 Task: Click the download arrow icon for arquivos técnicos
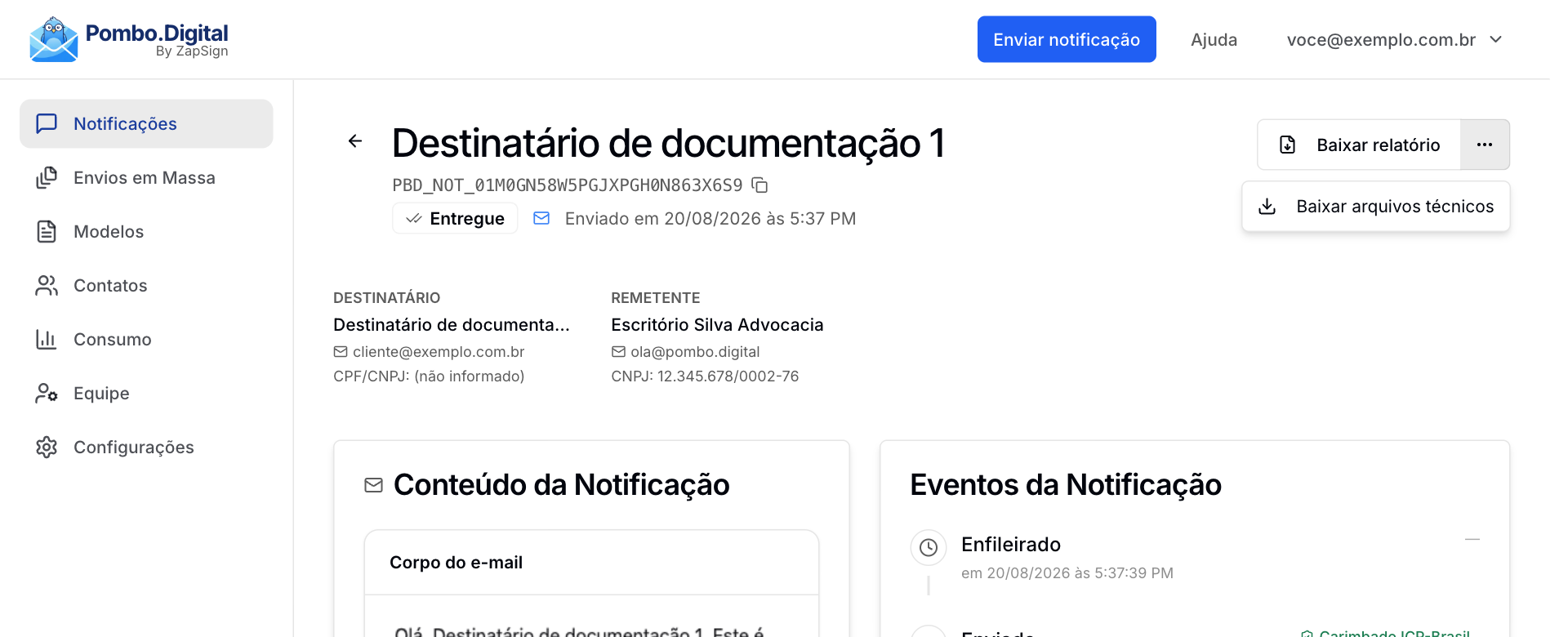click(x=1267, y=206)
